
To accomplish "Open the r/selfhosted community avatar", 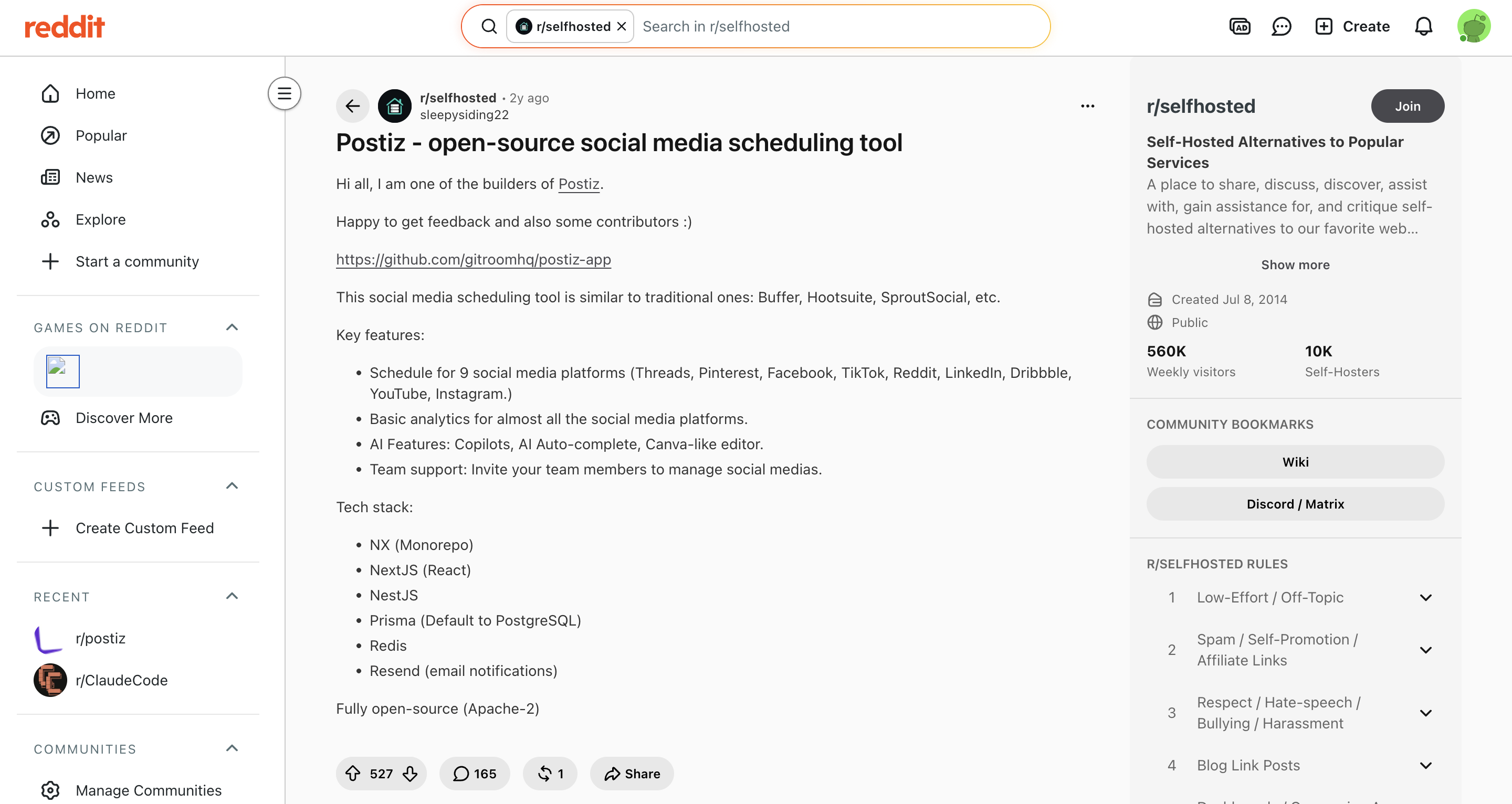I will click(394, 106).
